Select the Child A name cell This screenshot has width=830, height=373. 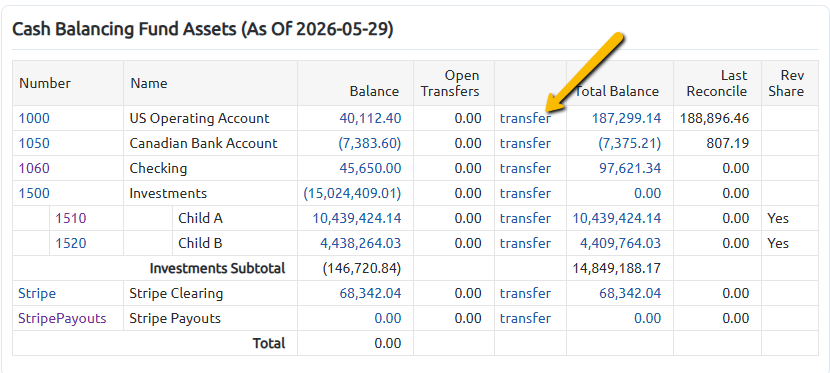pyautogui.click(x=235, y=219)
